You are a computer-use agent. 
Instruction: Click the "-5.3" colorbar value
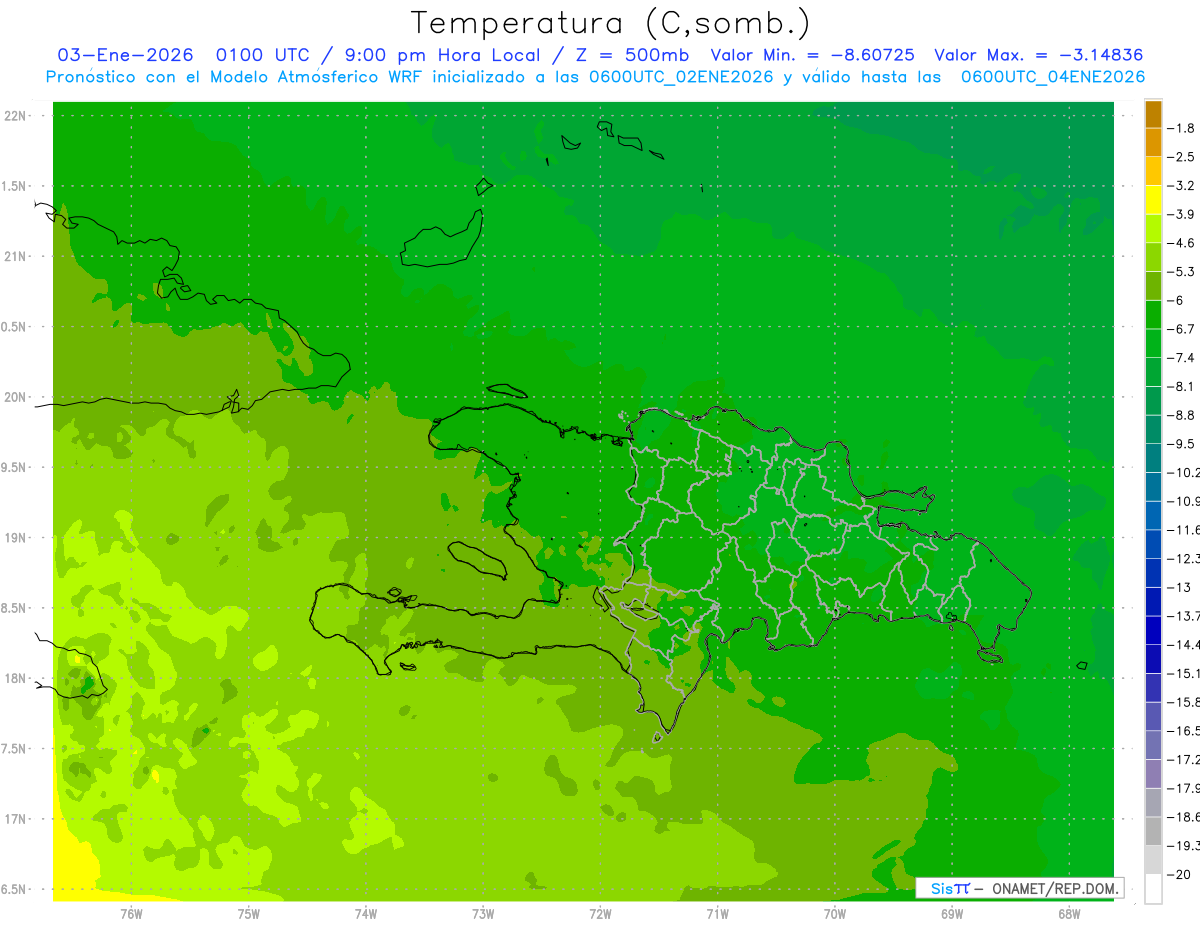pos(1182,272)
